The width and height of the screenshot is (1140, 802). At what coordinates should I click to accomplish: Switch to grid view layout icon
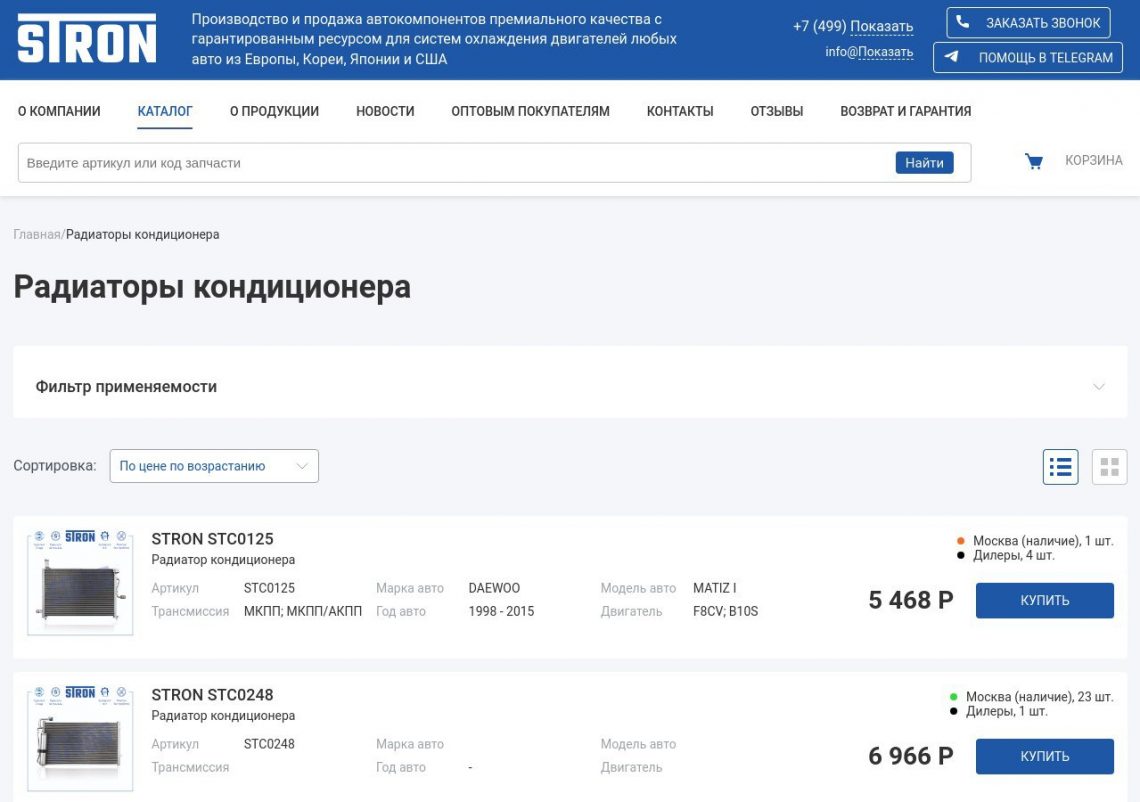[x=1109, y=467]
